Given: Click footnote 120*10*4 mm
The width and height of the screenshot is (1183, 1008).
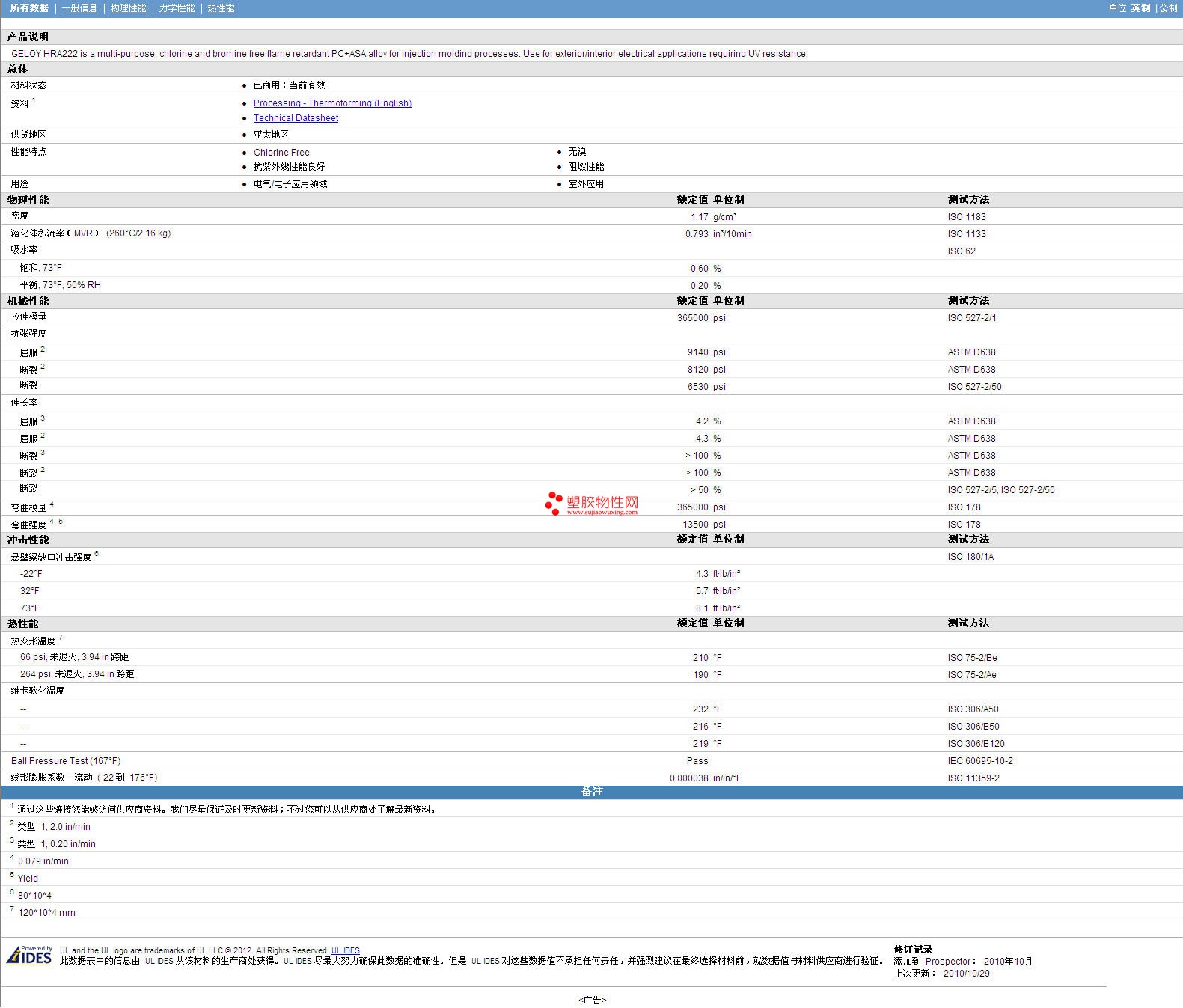Looking at the screenshot, I should pyautogui.click(x=46, y=913).
